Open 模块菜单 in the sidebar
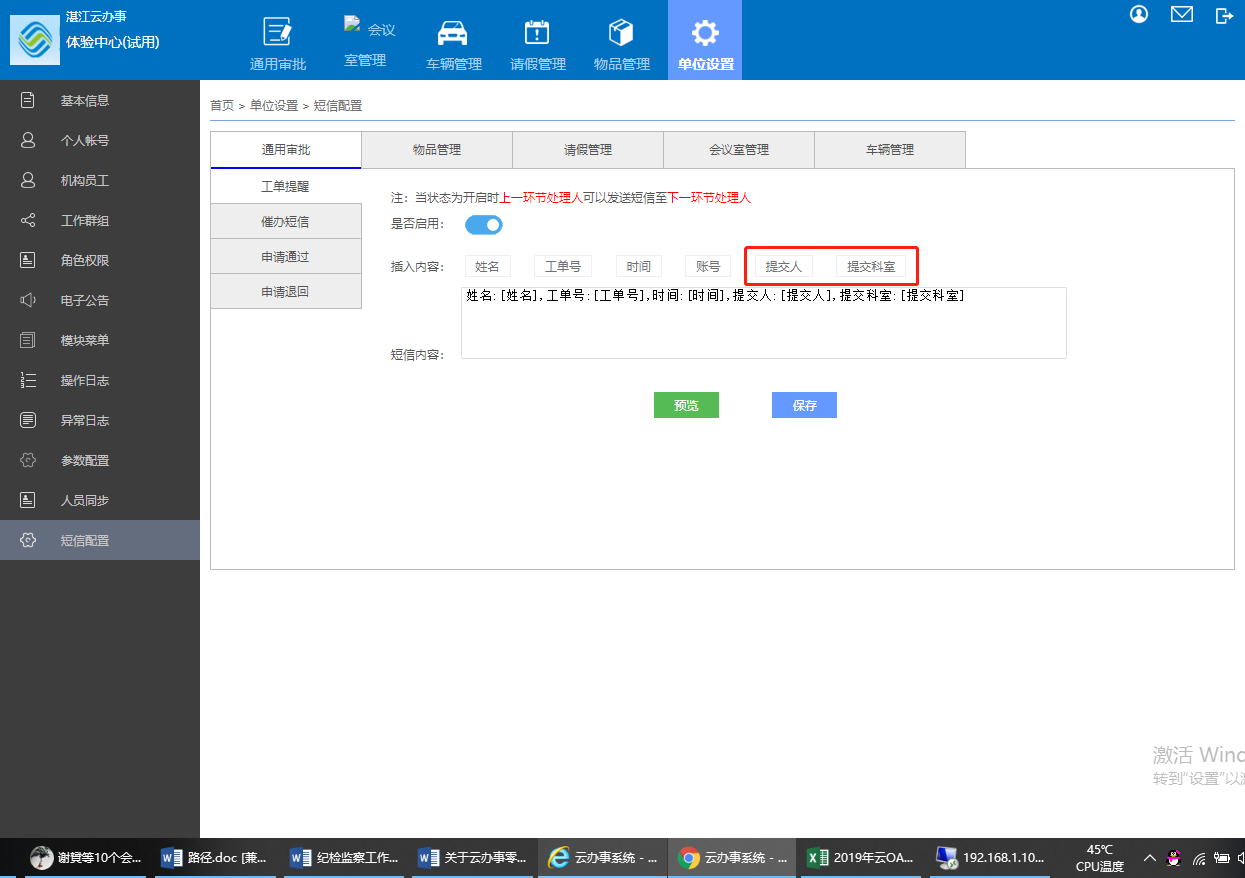 click(x=100, y=340)
